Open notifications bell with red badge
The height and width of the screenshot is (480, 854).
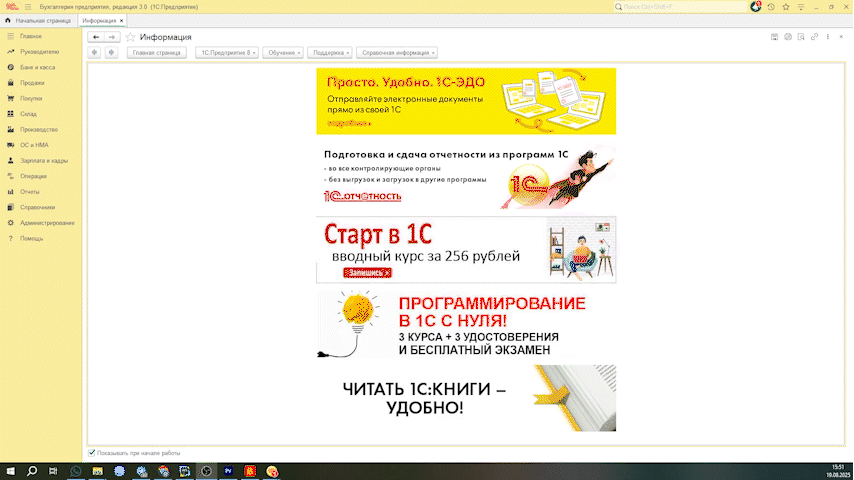point(755,7)
